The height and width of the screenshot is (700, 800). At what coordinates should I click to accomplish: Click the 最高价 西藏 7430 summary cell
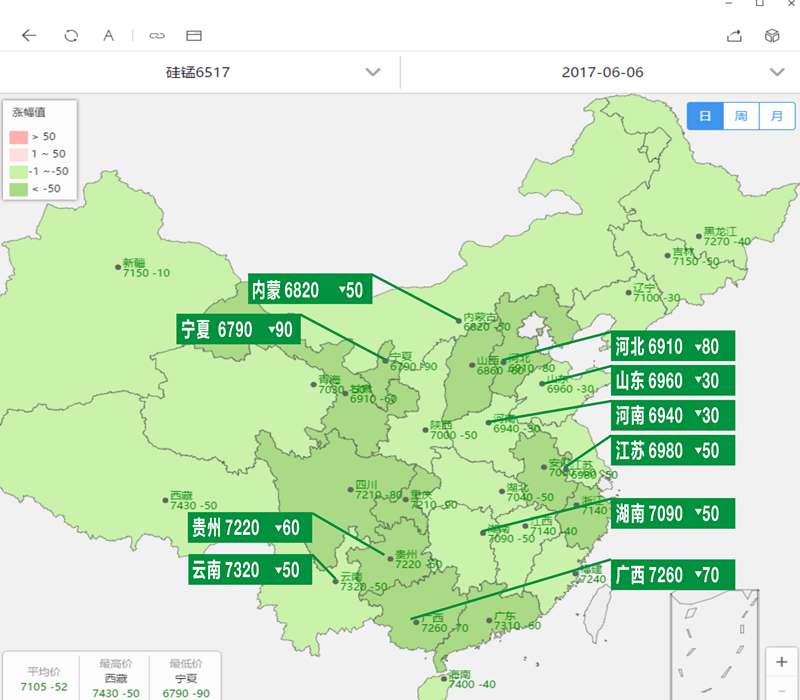(116, 679)
